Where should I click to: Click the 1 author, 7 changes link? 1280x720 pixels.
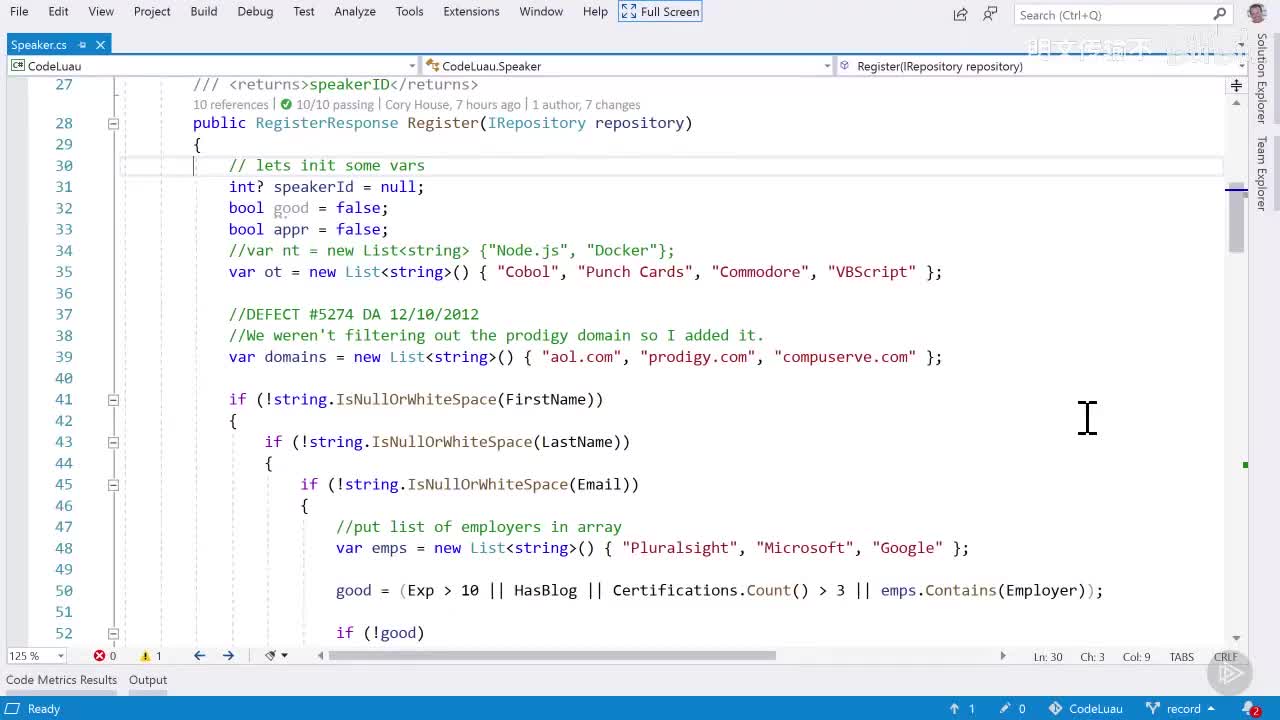(x=586, y=104)
